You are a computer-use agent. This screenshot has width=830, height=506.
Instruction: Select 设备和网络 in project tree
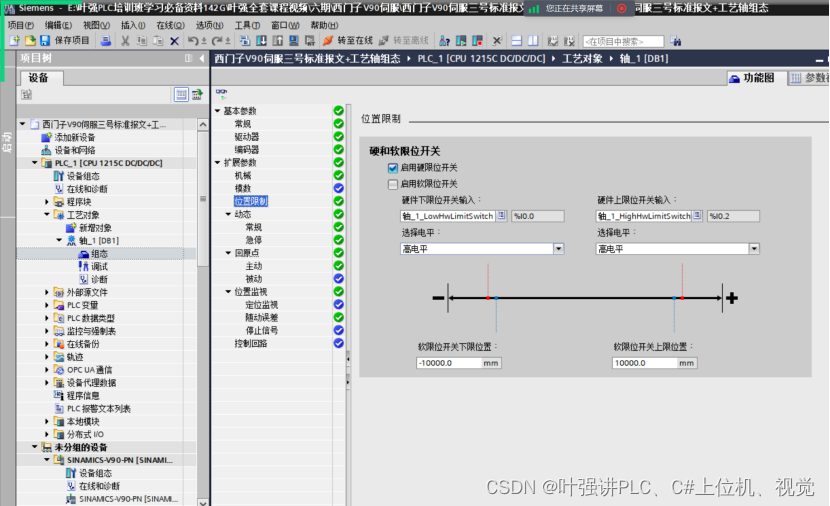(75, 150)
